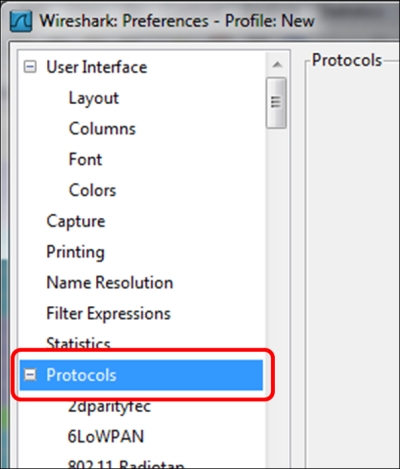This screenshot has width=400, height=469.
Task: Click the scrollbar up arrow
Action: point(277,64)
